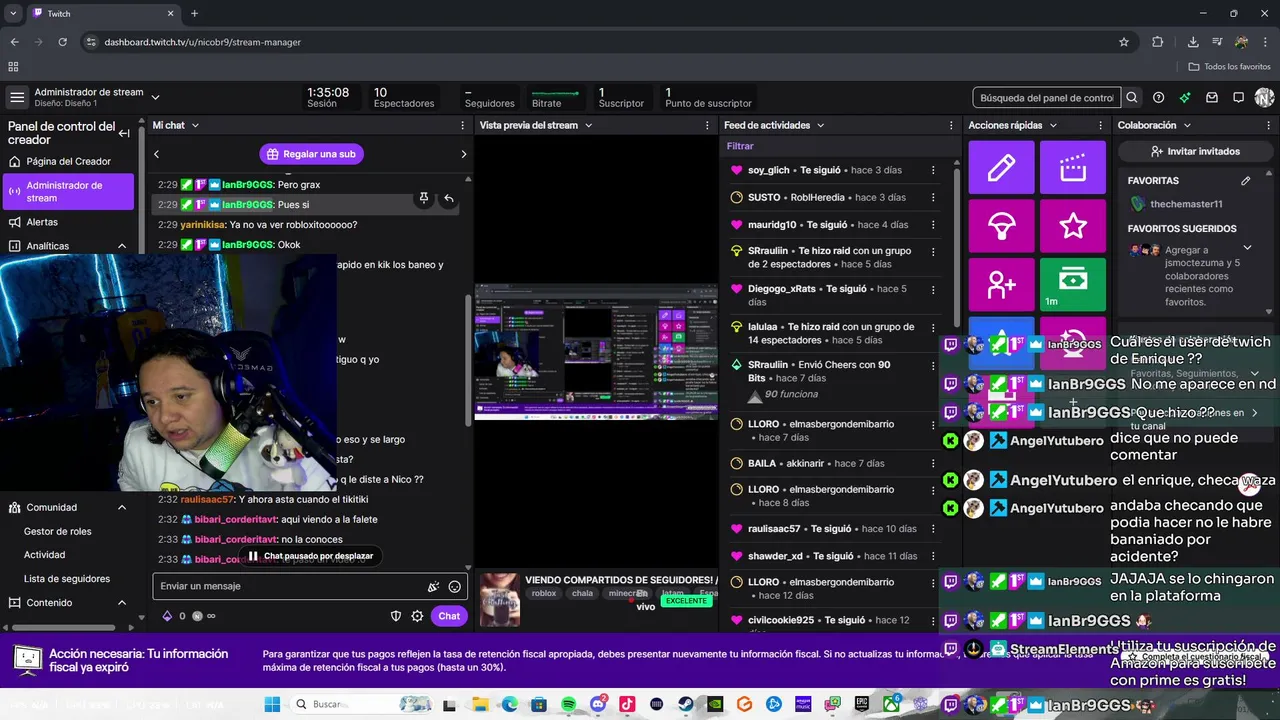Click the add user quick action
1280x720 pixels.
(1001, 285)
